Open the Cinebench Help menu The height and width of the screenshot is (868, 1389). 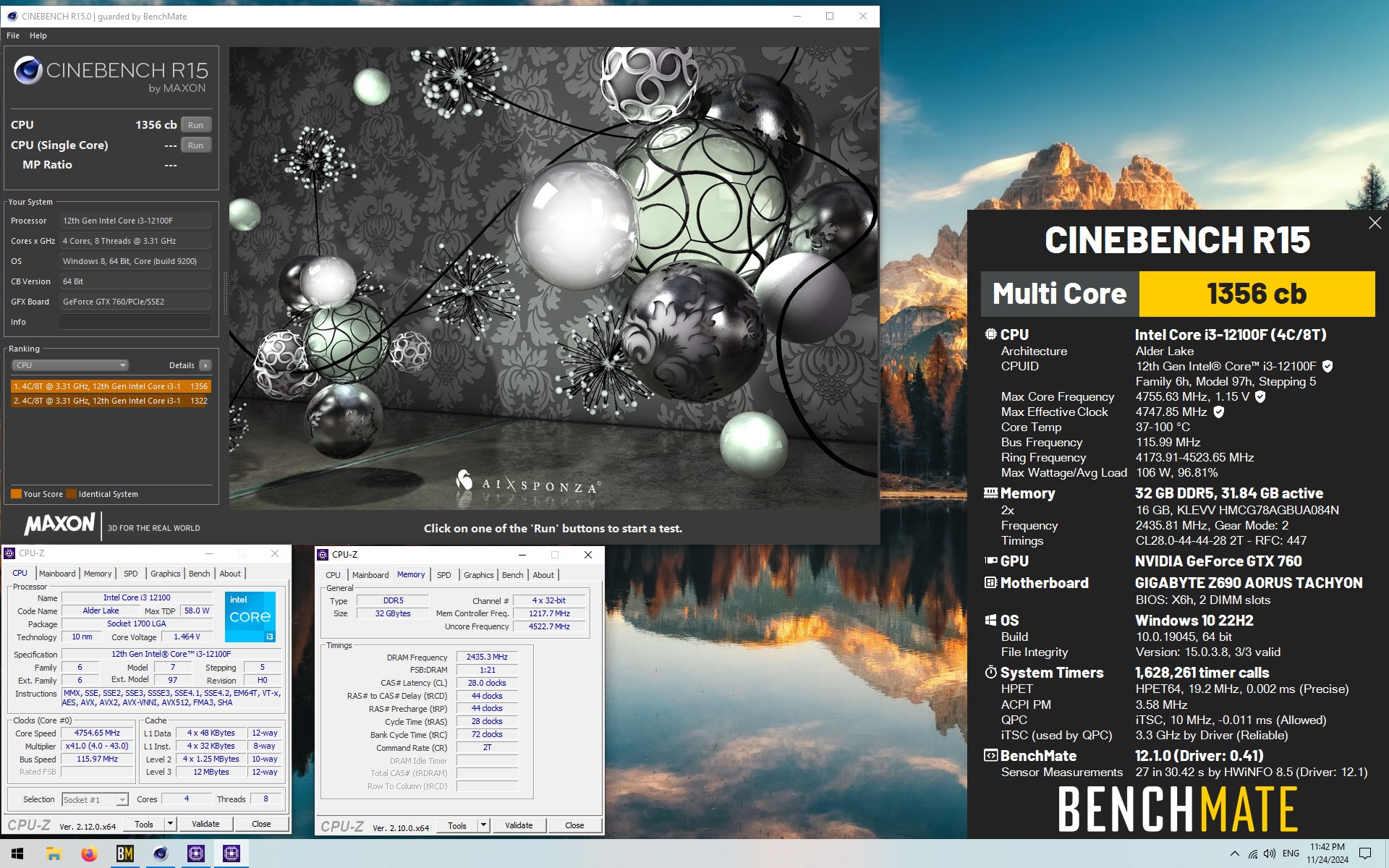tap(38, 35)
